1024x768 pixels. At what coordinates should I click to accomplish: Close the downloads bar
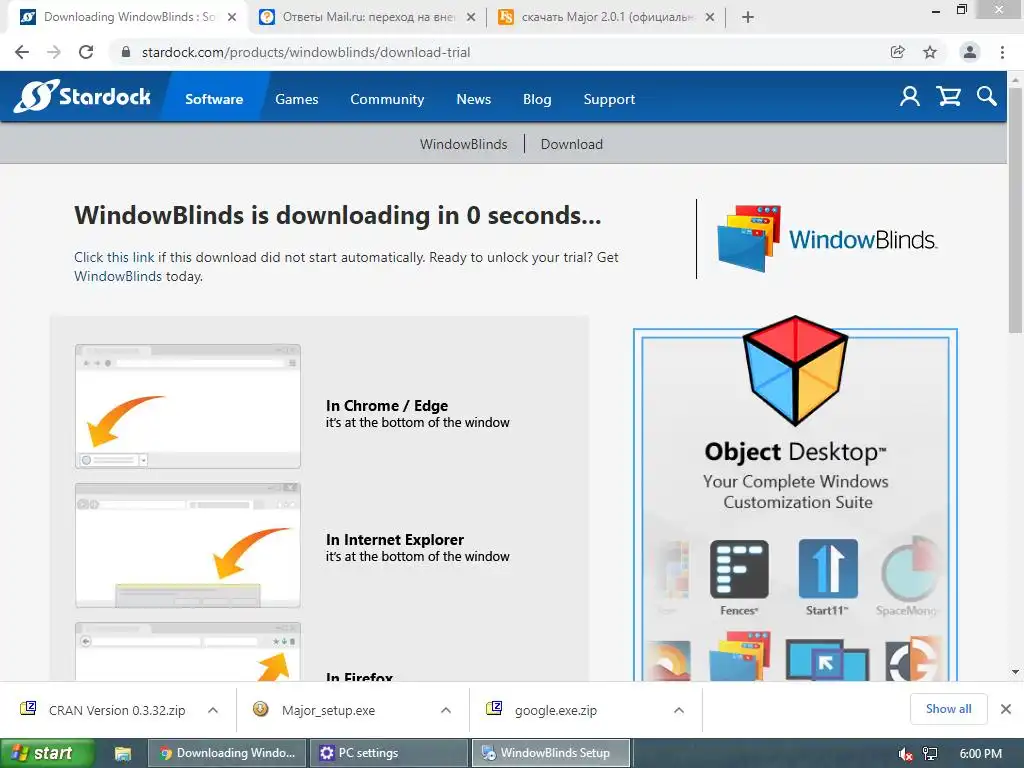1006,709
